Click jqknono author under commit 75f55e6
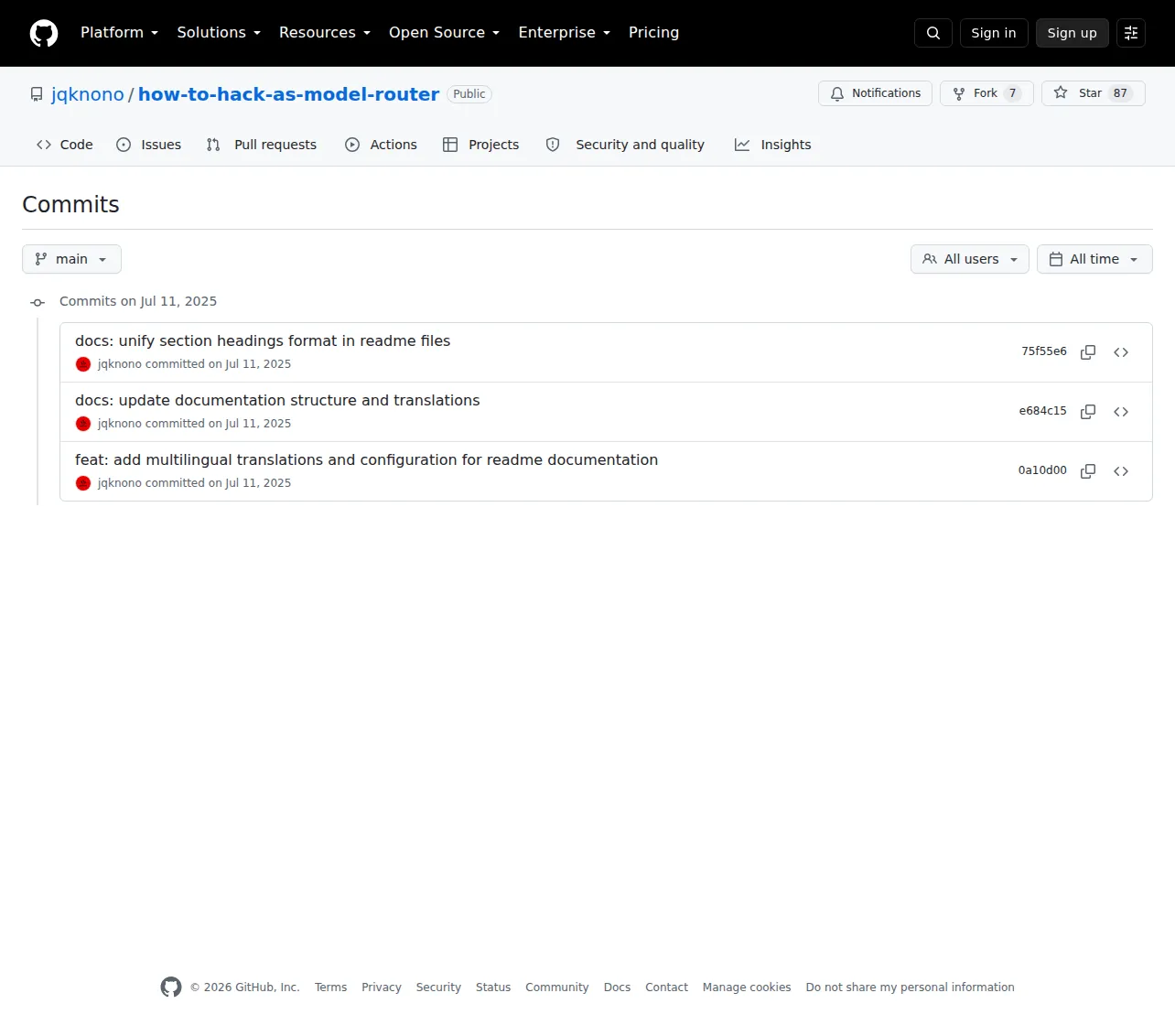Image resolution: width=1175 pixels, height=1036 pixels. click(120, 364)
